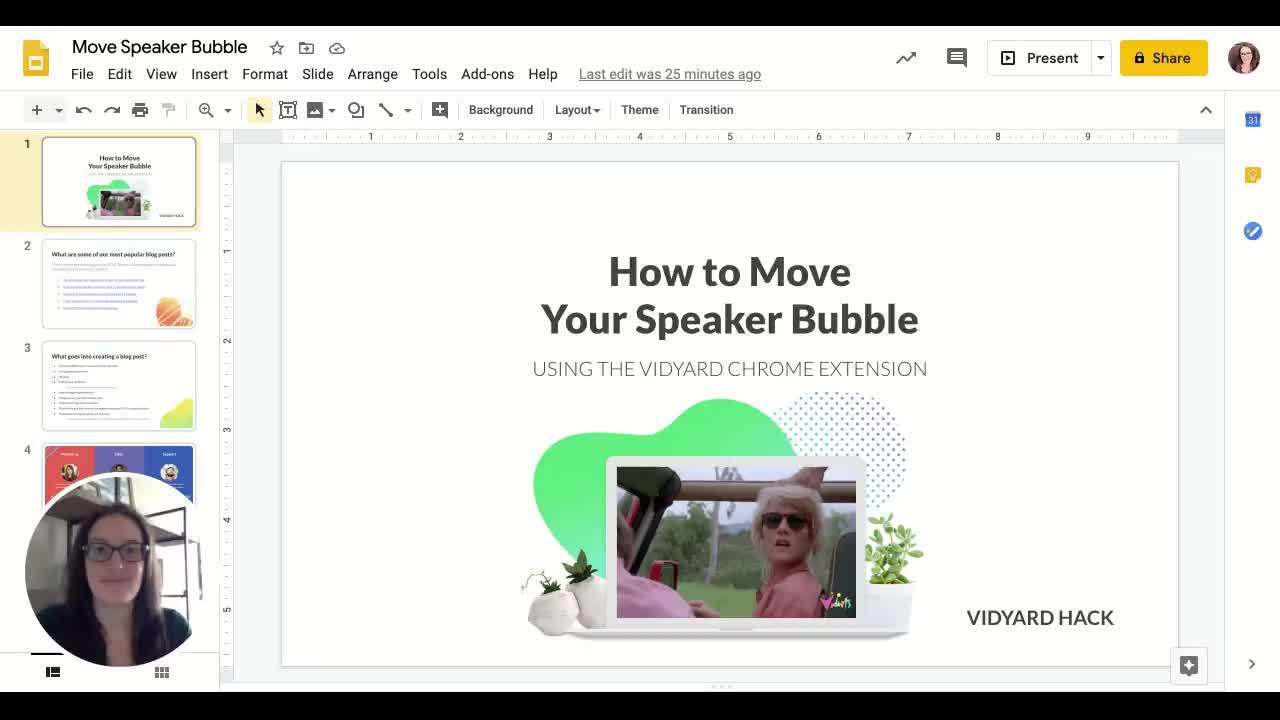This screenshot has width=1280, height=720.
Task: Open Google Keep side panel
Action: (x=1253, y=175)
